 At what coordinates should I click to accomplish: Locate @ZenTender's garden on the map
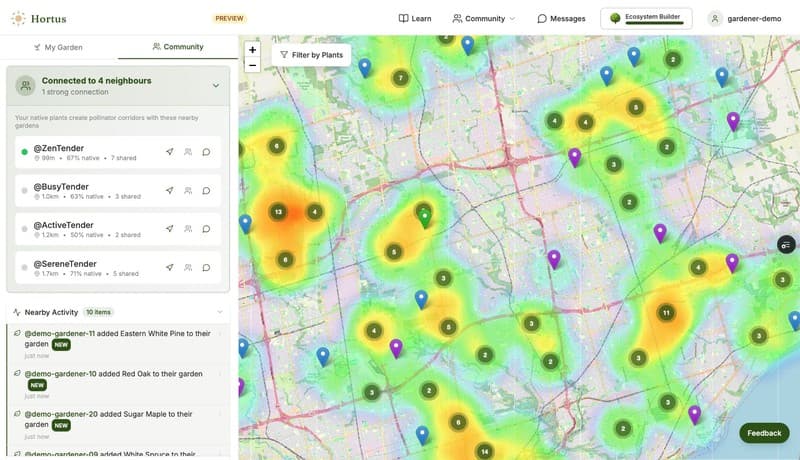[170, 152]
